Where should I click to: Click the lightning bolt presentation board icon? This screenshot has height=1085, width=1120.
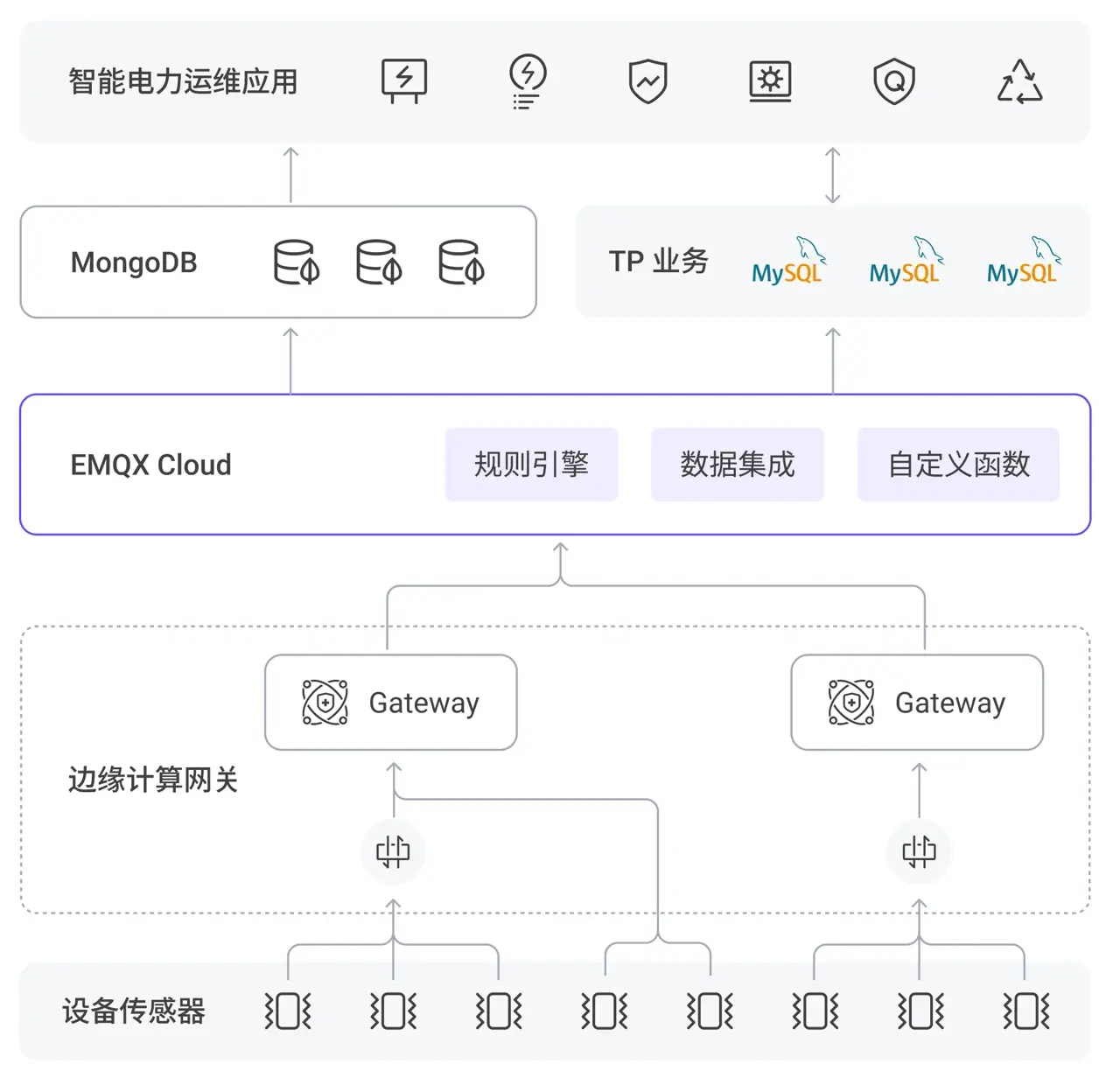pyautogui.click(x=404, y=81)
